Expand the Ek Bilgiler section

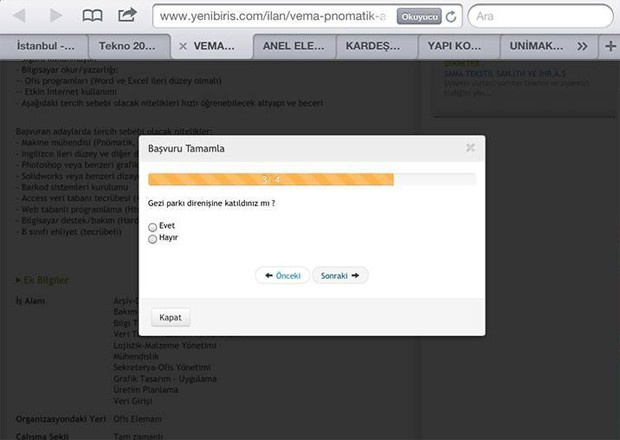(46, 279)
